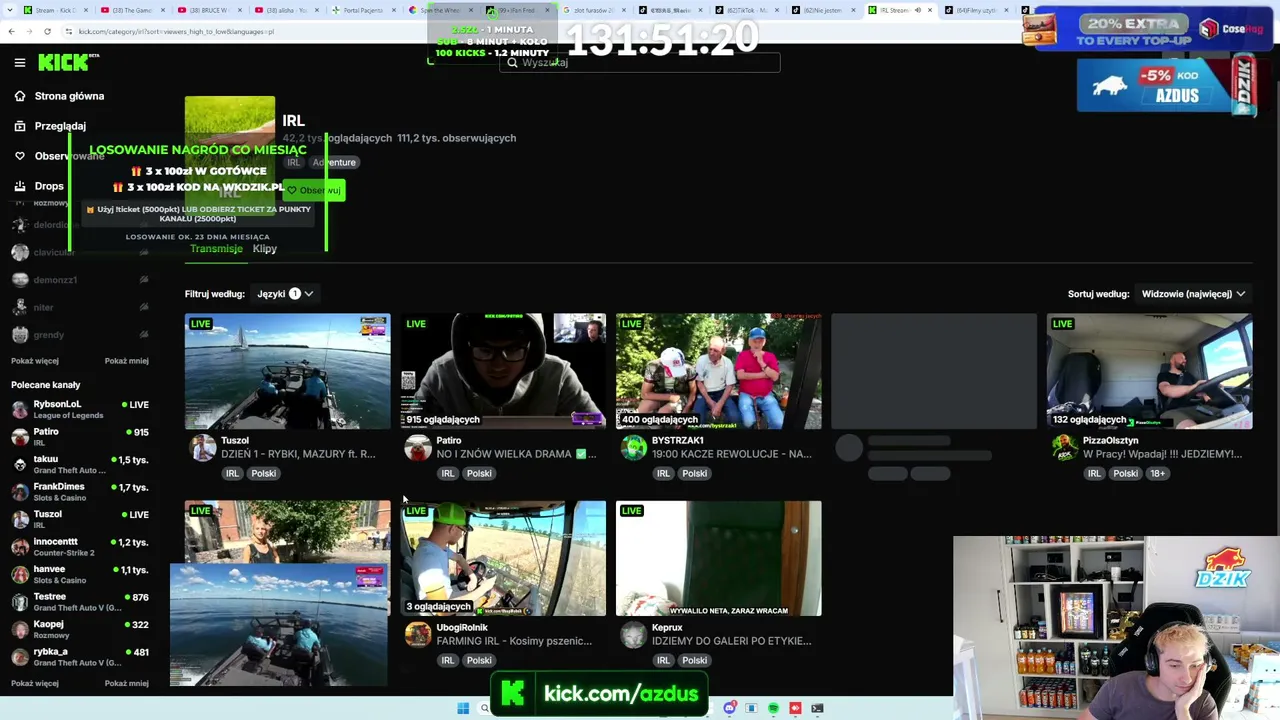
Task: Click the Polski tag under Keprux's stream
Action: tap(695, 661)
